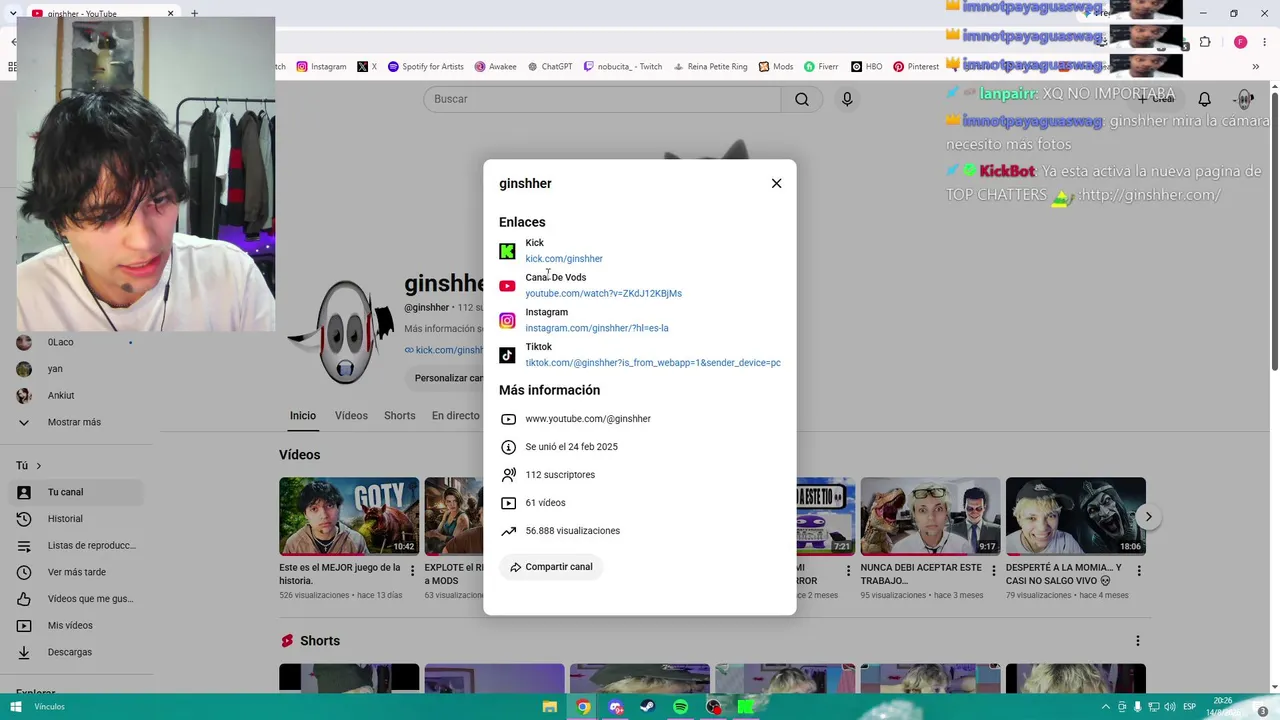Click the Kick logo icon in Enlaces
This screenshot has width=1280, height=720.
pyautogui.click(x=507, y=251)
